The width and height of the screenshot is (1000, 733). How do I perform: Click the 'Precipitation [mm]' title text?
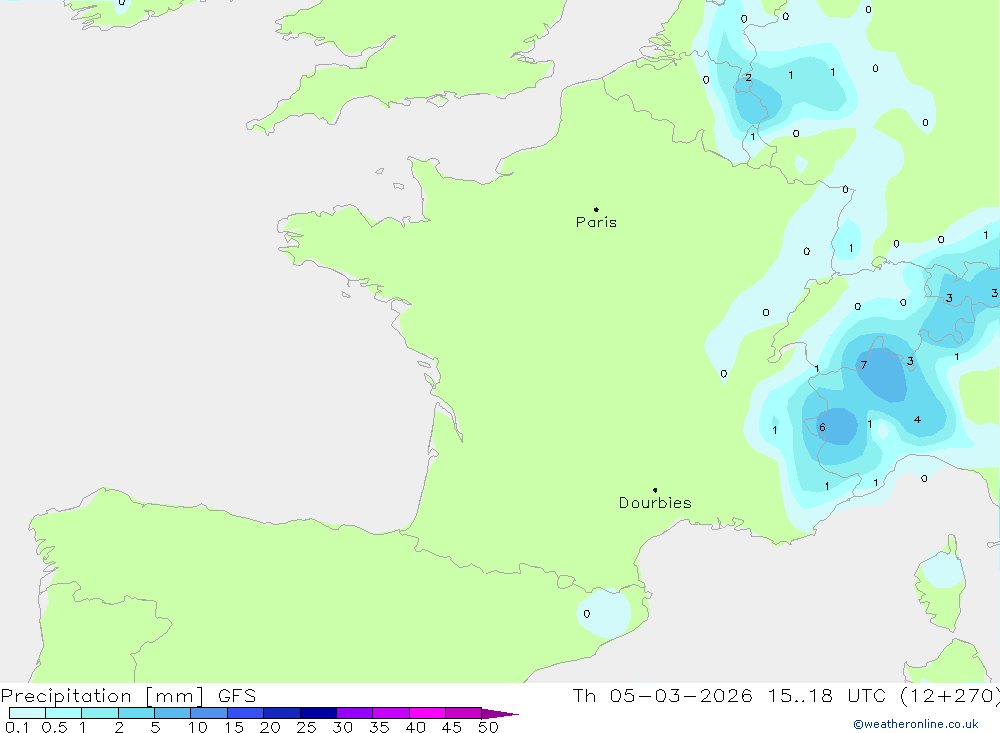click(x=102, y=696)
